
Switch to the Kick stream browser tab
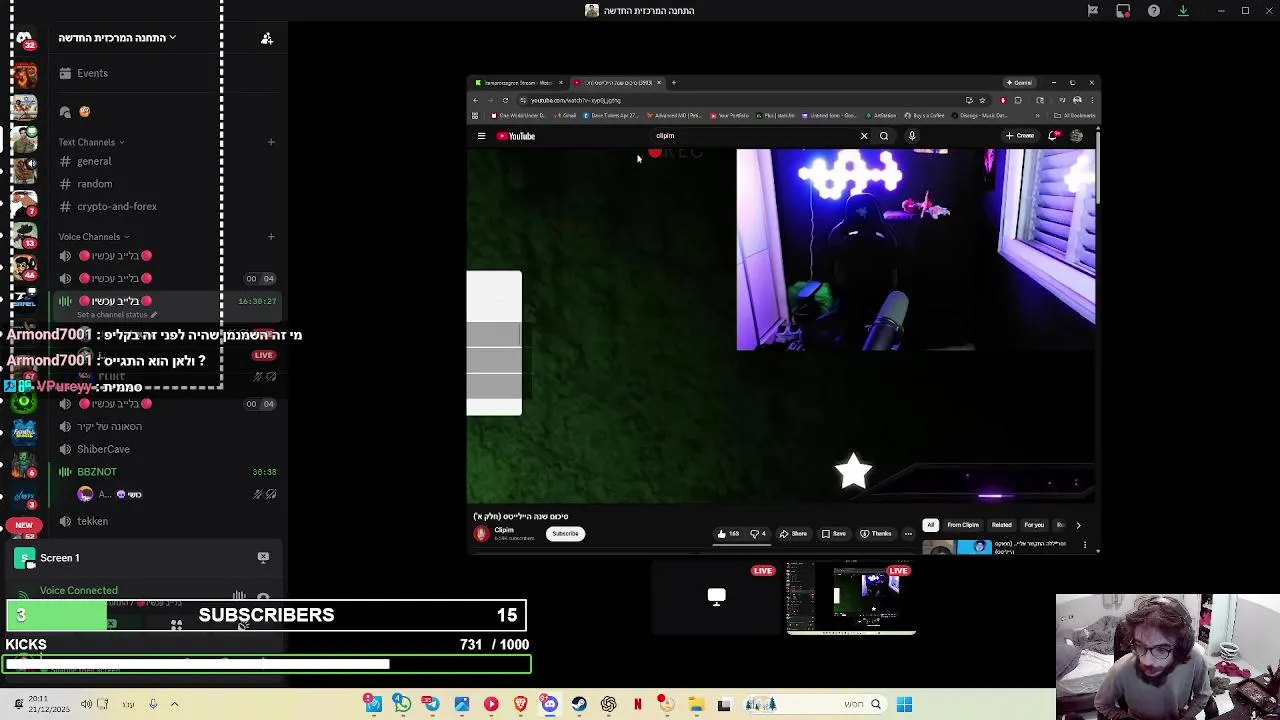pyautogui.click(x=518, y=83)
